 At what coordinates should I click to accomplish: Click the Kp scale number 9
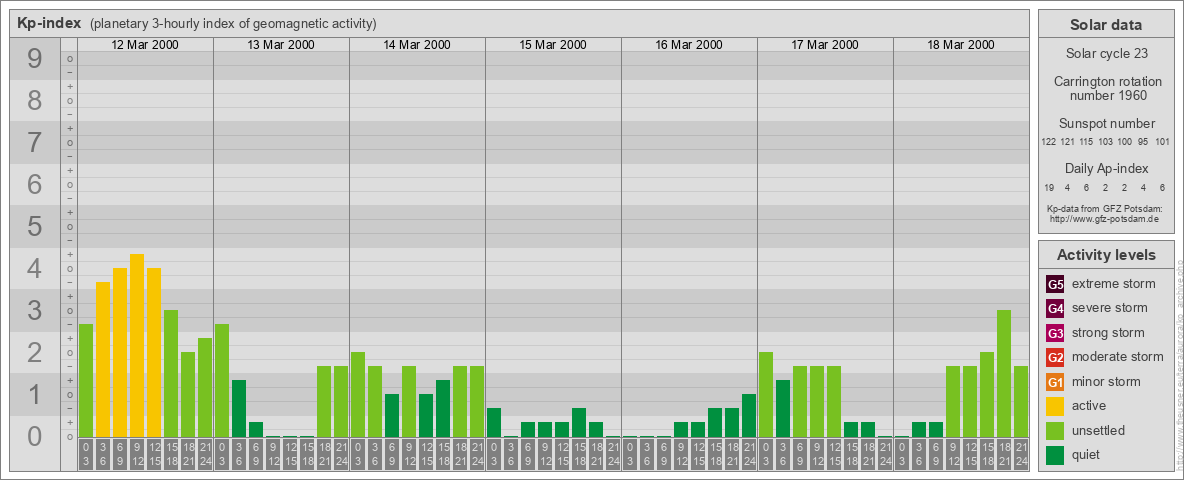pos(35,58)
